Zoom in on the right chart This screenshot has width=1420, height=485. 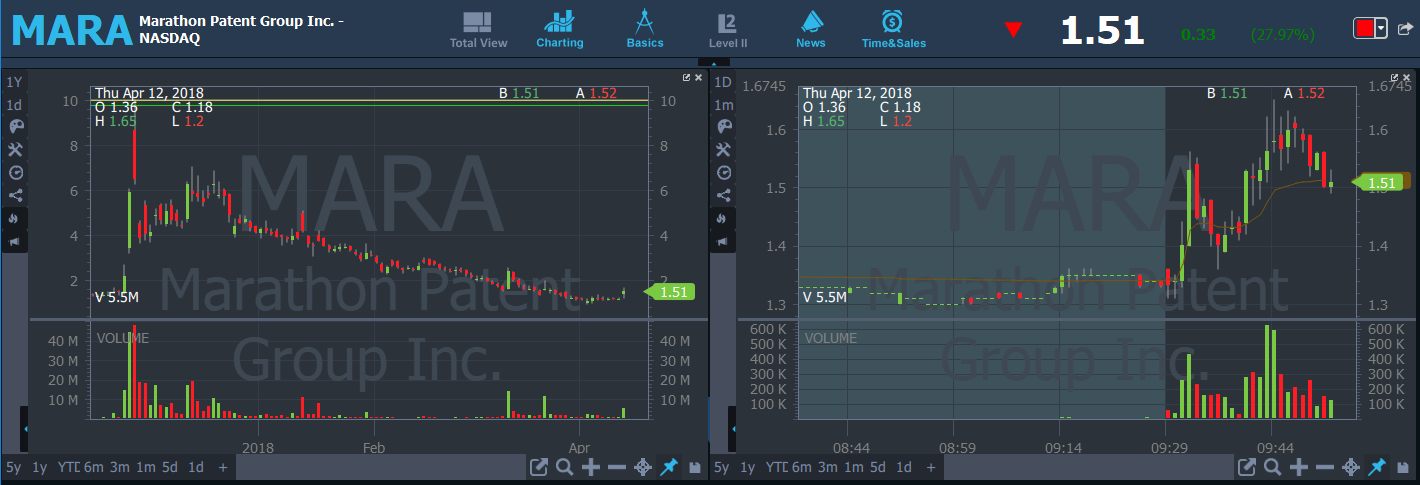pos(1299,467)
